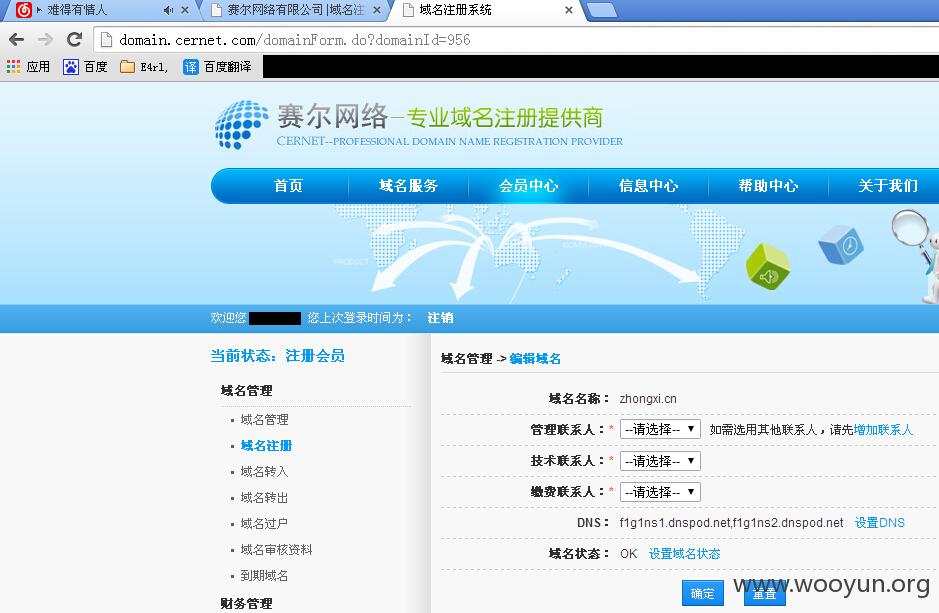Viewport: 939px width, 613px height.
Task: Open the 应用 apps grid bookmark
Action: pos(28,66)
